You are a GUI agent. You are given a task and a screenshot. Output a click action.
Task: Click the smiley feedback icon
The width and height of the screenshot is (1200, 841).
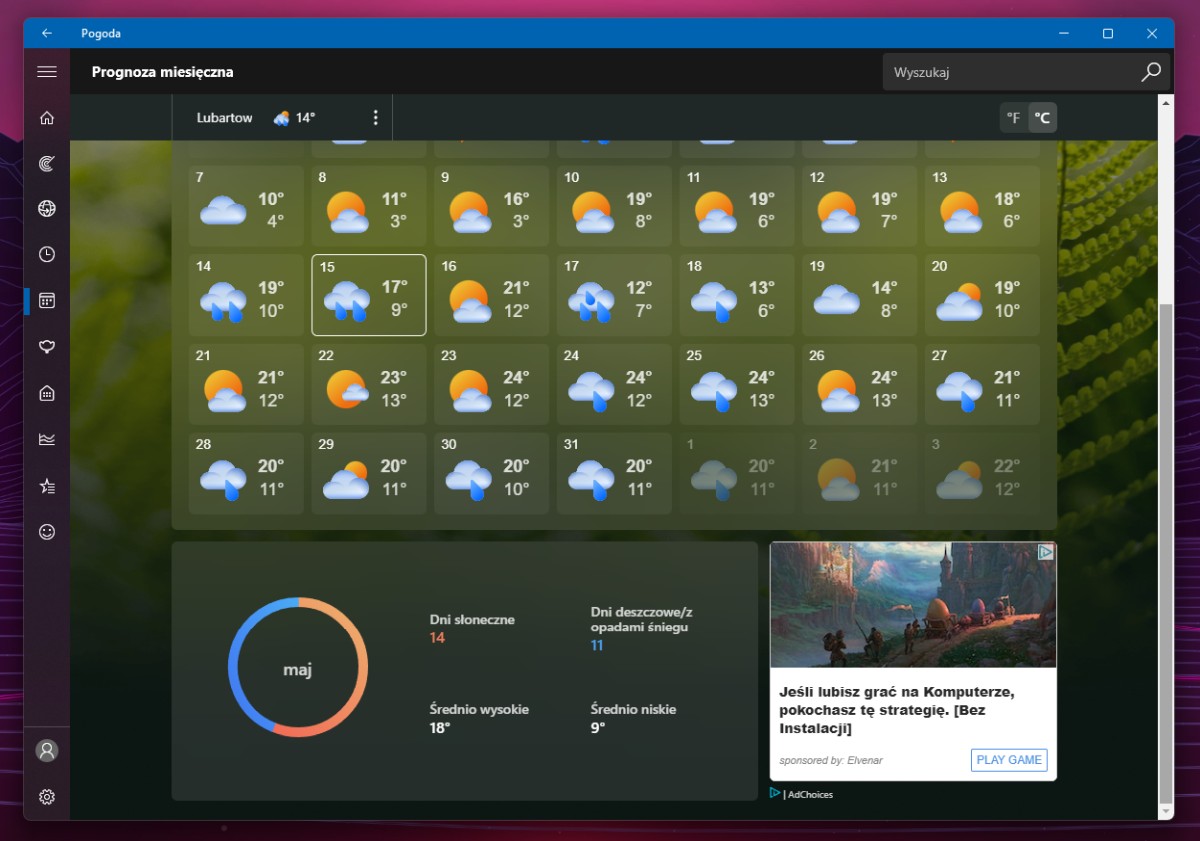[47, 532]
